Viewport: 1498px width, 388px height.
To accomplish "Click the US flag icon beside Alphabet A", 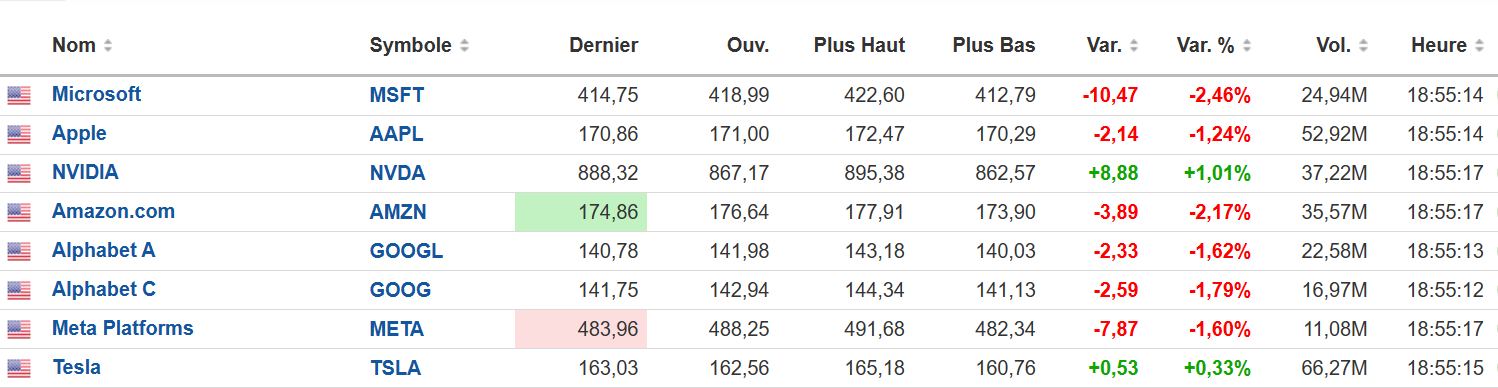I will tap(18, 251).
